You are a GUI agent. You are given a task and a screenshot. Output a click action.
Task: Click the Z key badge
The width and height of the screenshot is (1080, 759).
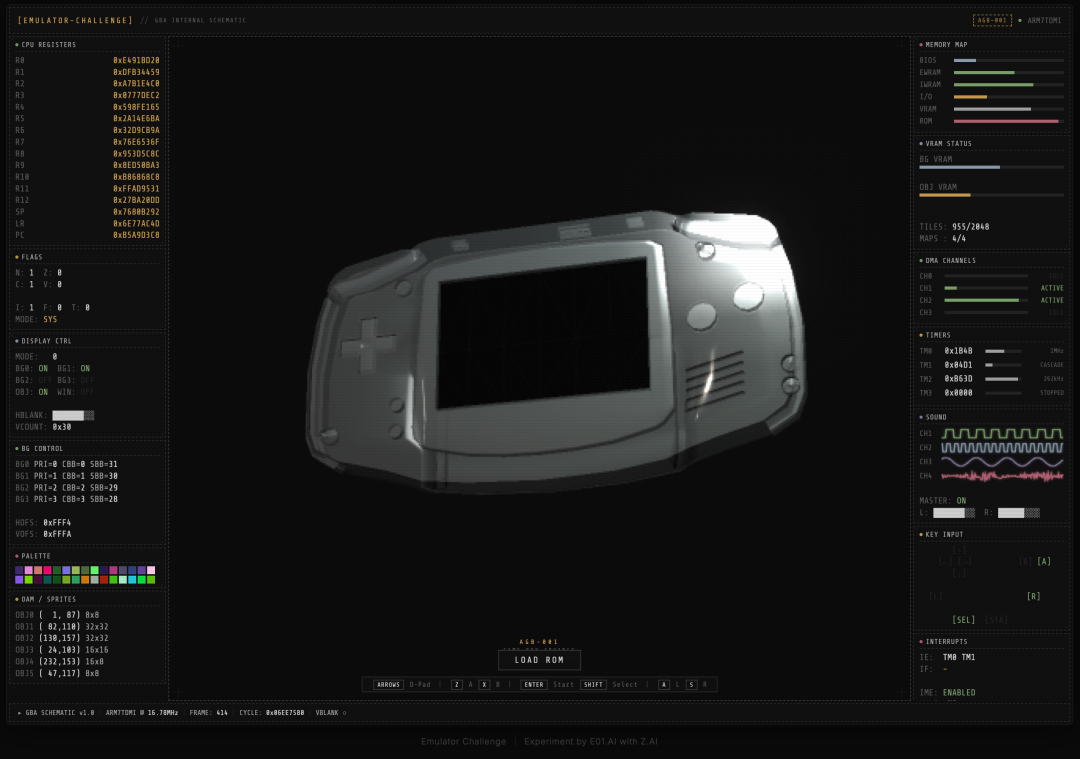(x=456, y=685)
